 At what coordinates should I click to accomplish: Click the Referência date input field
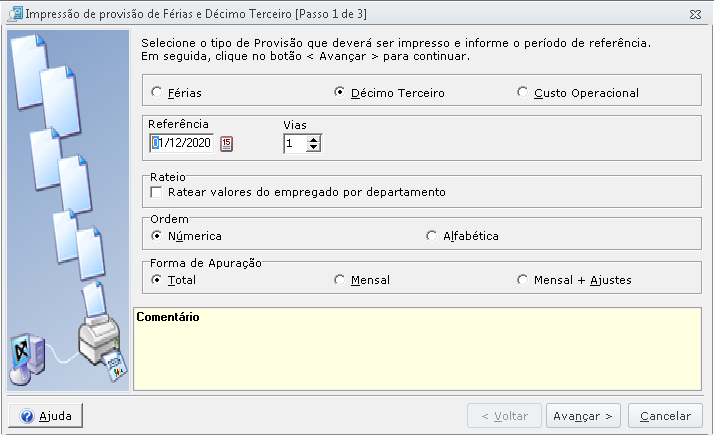click(182, 143)
